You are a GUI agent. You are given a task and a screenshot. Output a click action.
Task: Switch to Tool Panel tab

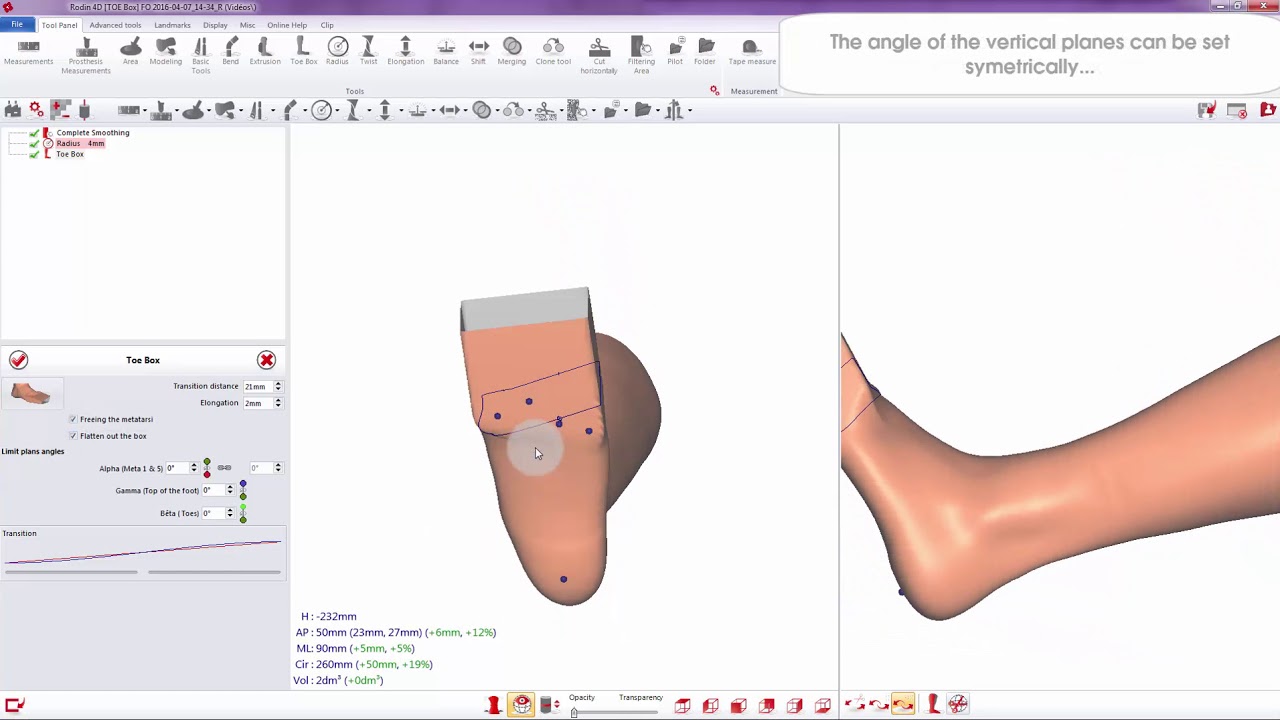pos(59,25)
